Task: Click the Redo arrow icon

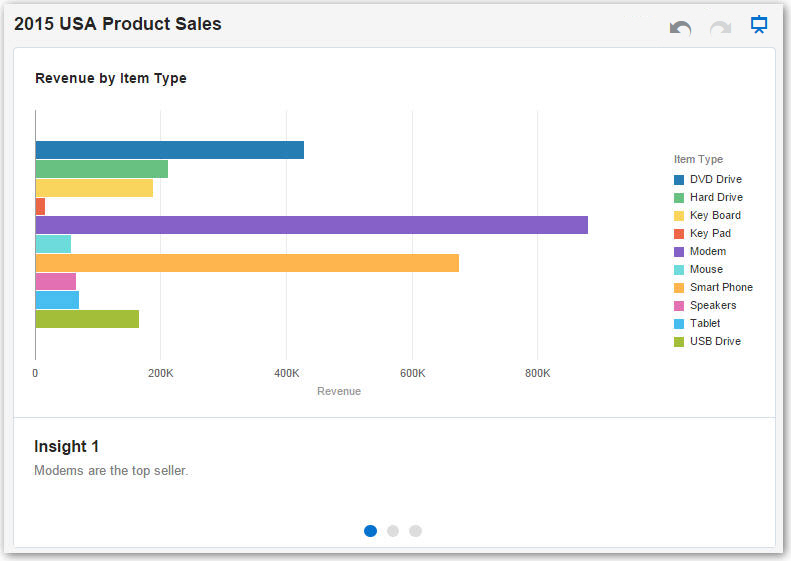Action: pos(720,27)
